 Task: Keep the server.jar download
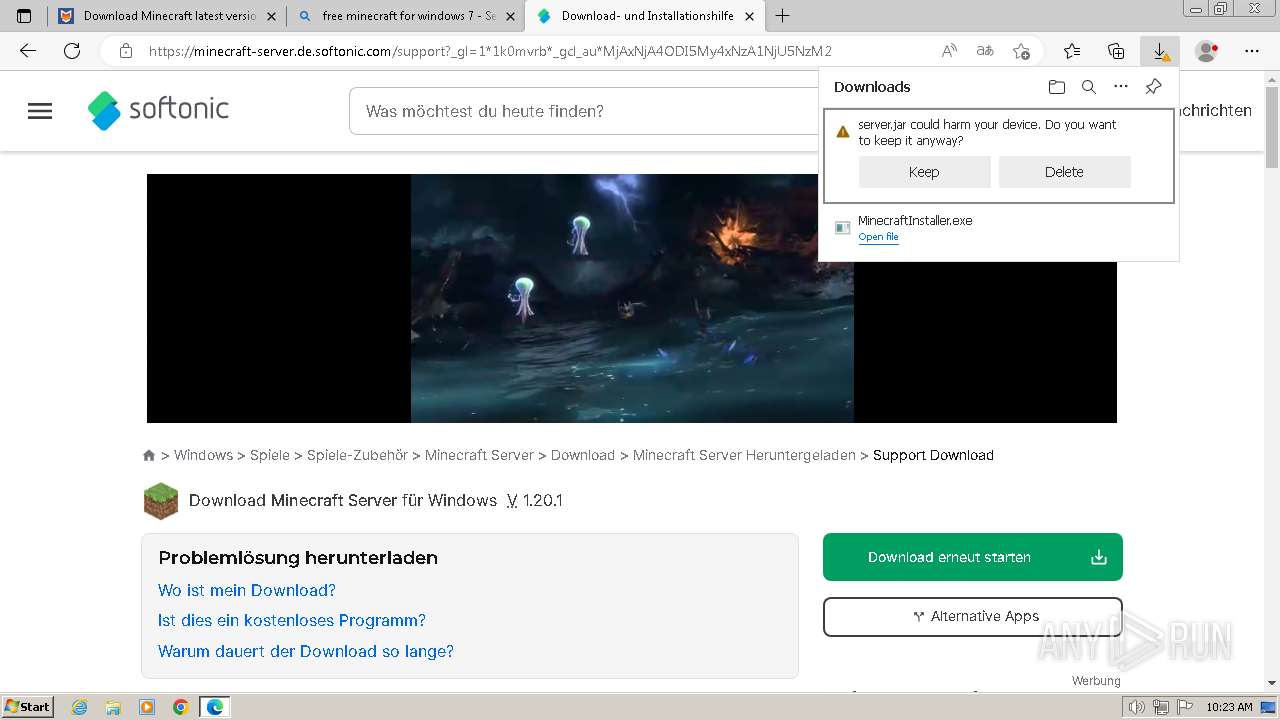924,172
